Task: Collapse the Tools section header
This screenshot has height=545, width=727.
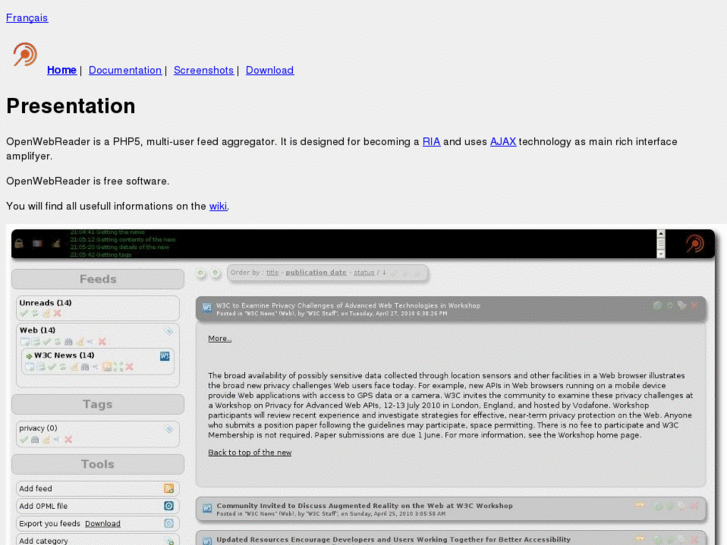Action: [x=98, y=464]
